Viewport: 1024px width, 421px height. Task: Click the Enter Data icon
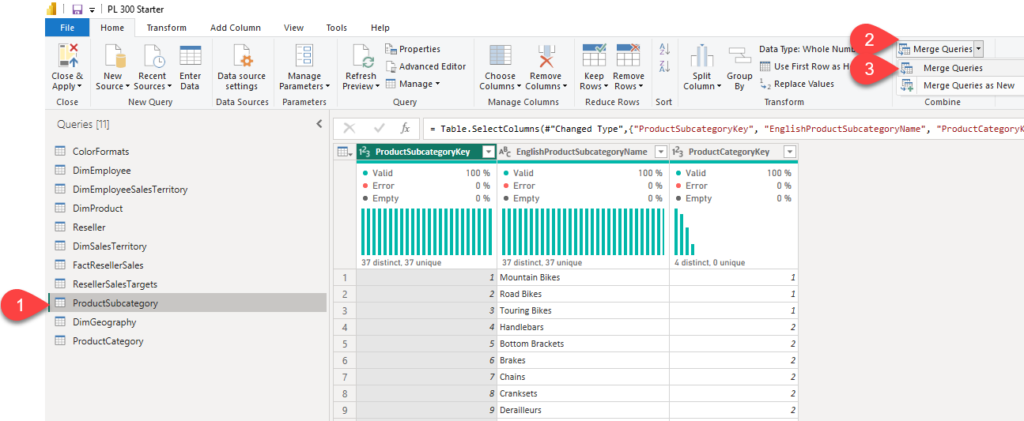tap(189, 56)
